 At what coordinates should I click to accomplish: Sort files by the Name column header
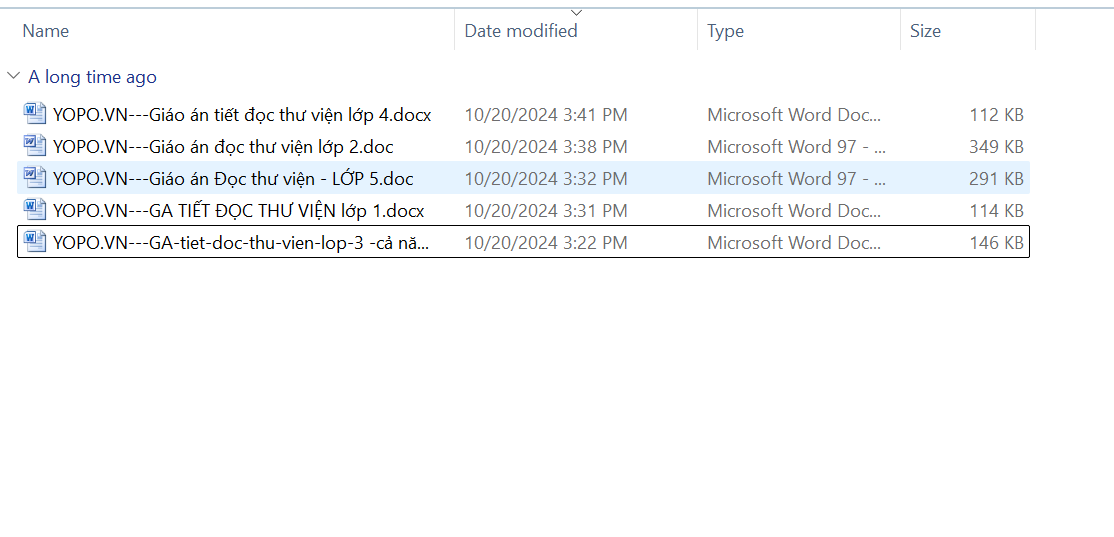(46, 31)
